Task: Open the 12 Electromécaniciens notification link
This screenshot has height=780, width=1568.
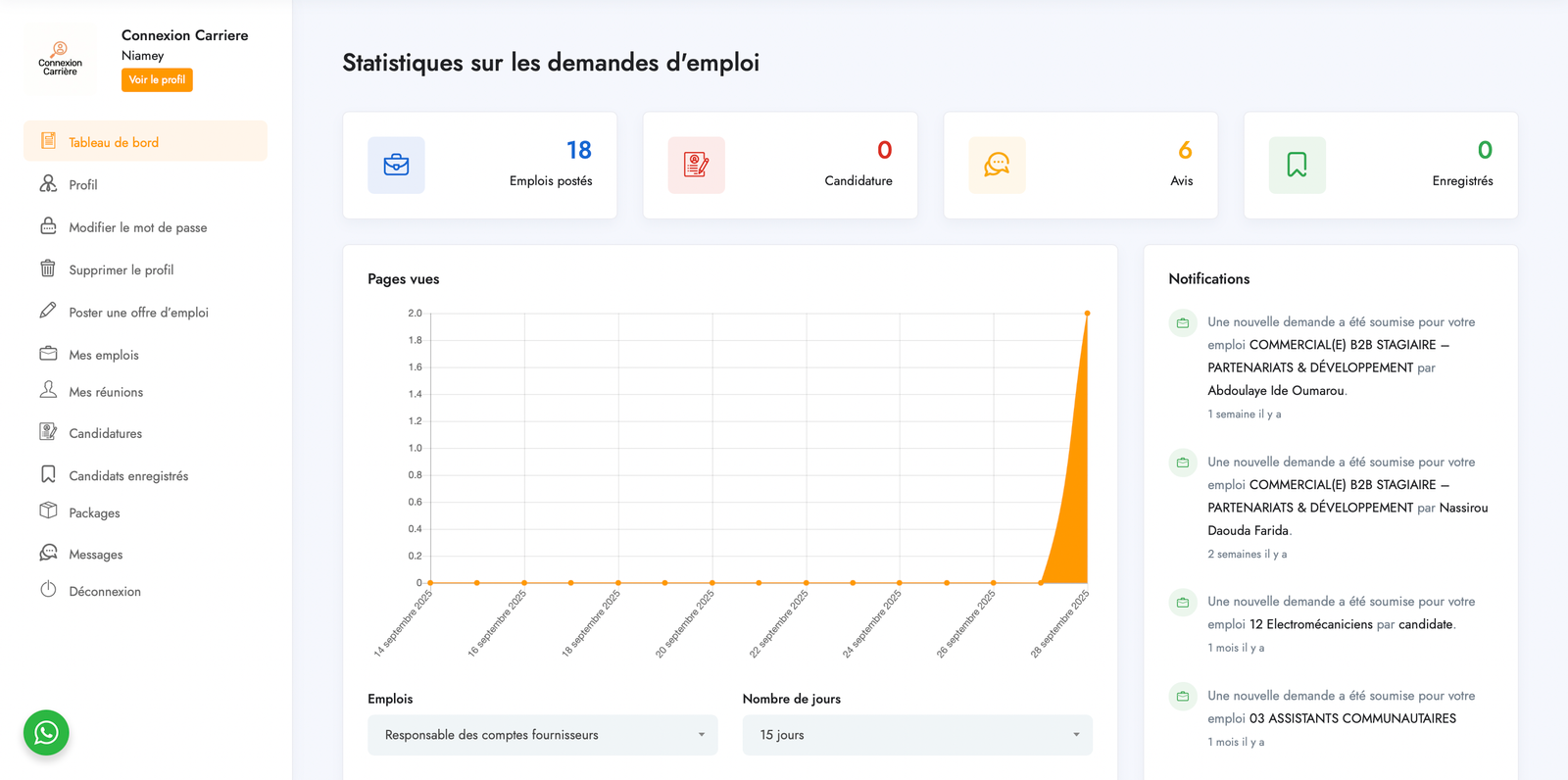Action: 1310,624
